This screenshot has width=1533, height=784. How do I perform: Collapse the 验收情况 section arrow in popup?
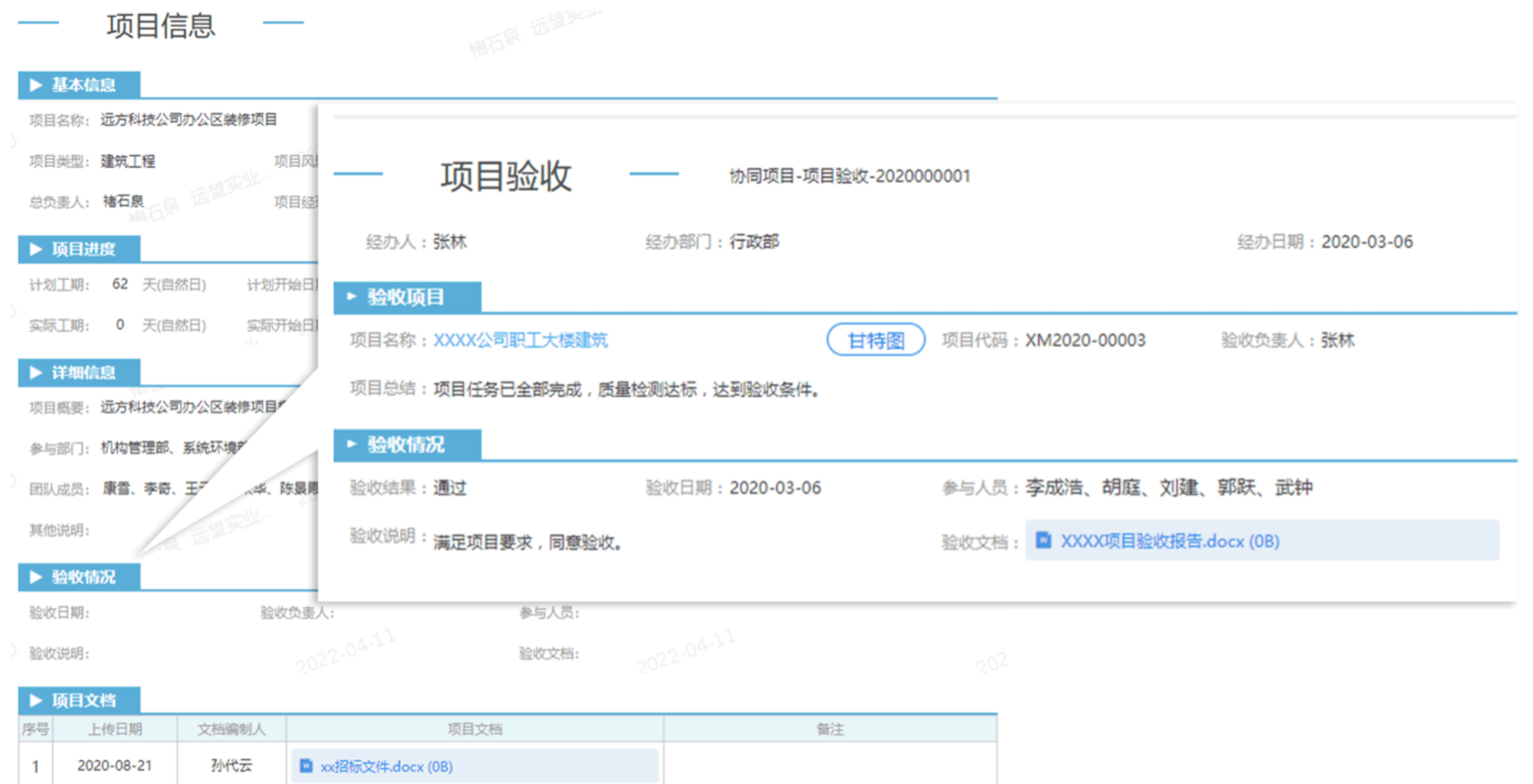(x=352, y=444)
